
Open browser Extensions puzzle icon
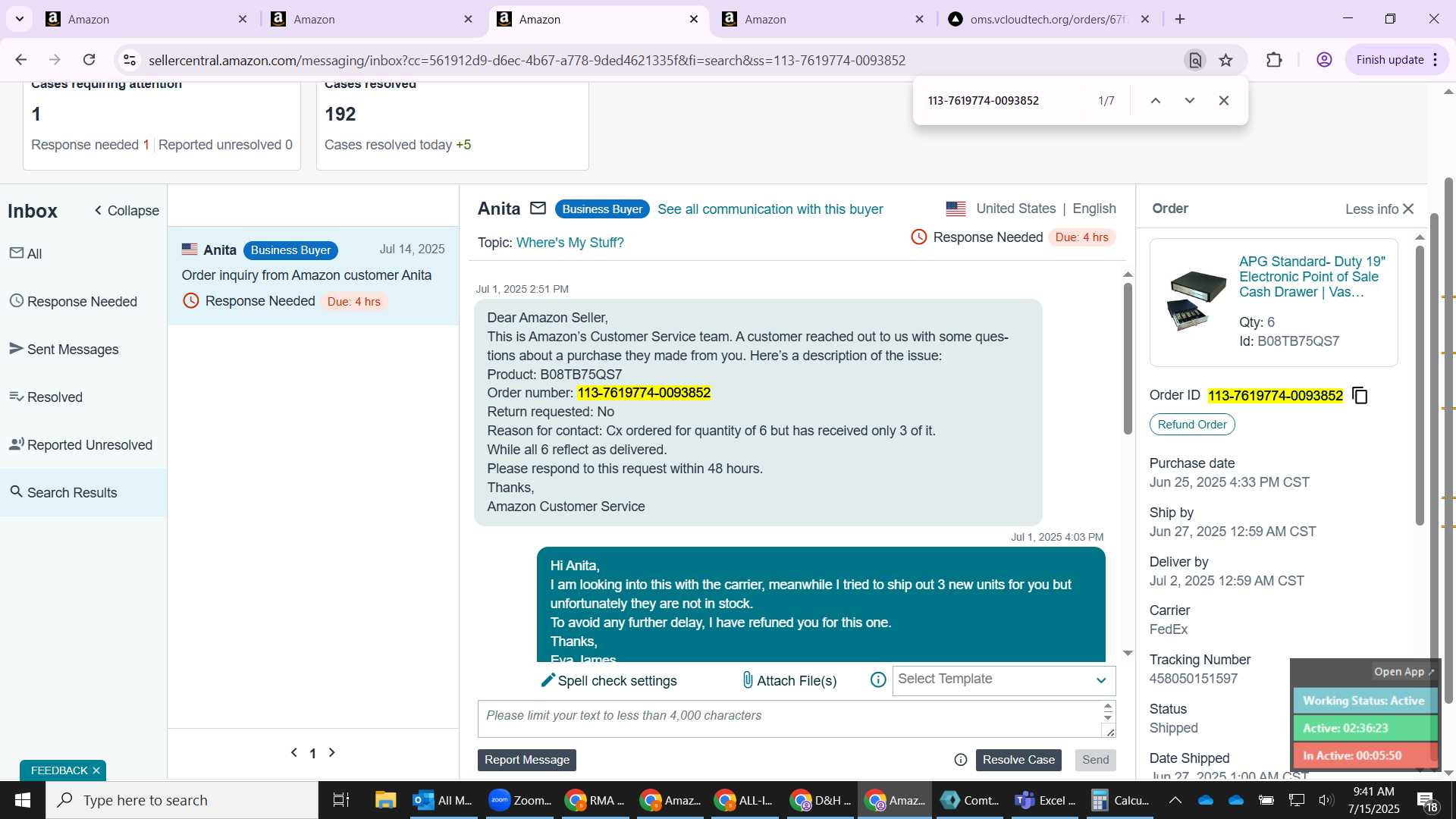(x=1275, y=60)
